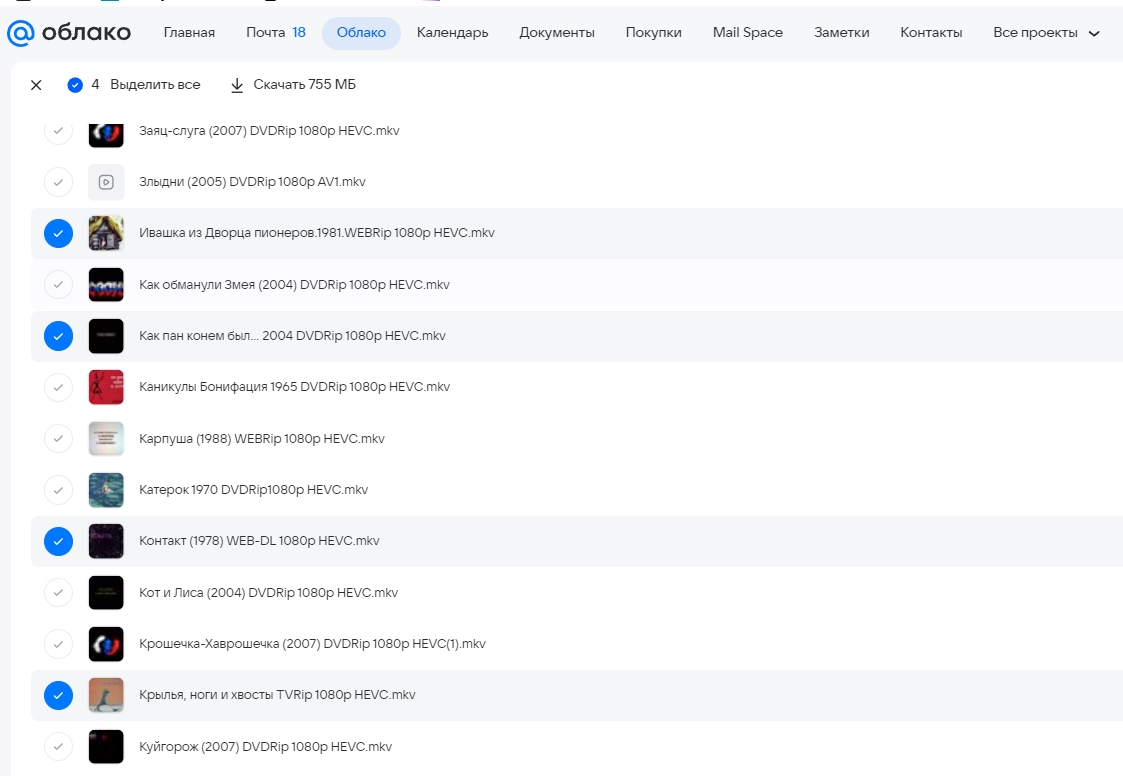This screenshot has width=1123, height=776.
Task: Click filename Злыдни (2005) DVDRip 1080p AV1.mkv
Action: (x=252, y=182)
